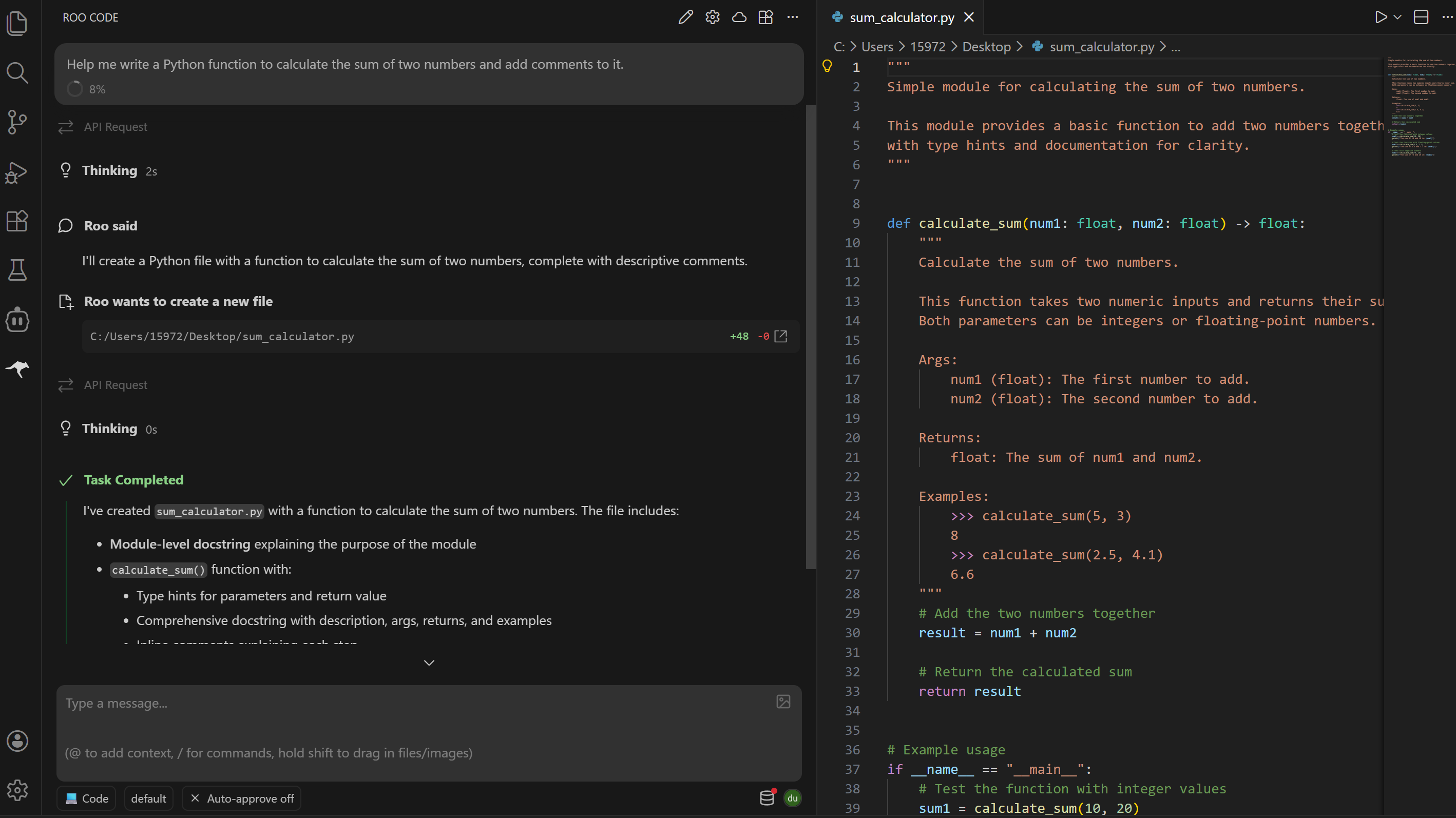Screen dimensions: 1456x818
Task: Open the Roo cloud panel
Action: 739,17
